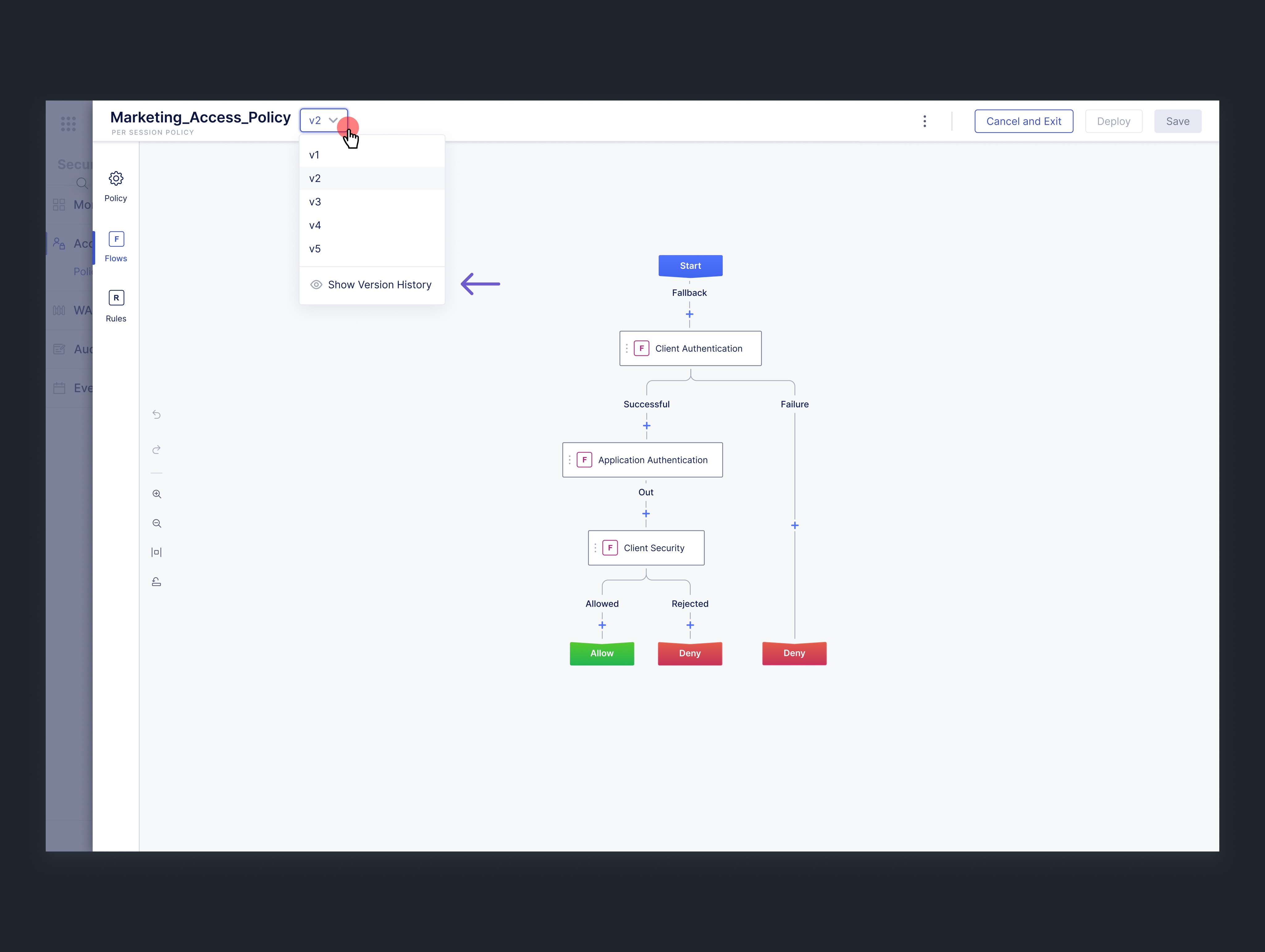This screenshot has height=952, width=1265.
Task: Fit the flow diagram to the screen
Action: pos(157,552)
